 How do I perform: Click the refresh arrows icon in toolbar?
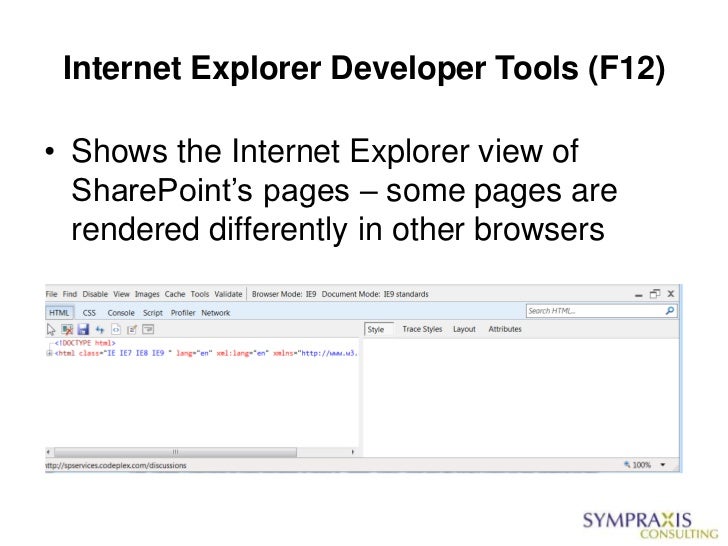[x=99, y=330]
